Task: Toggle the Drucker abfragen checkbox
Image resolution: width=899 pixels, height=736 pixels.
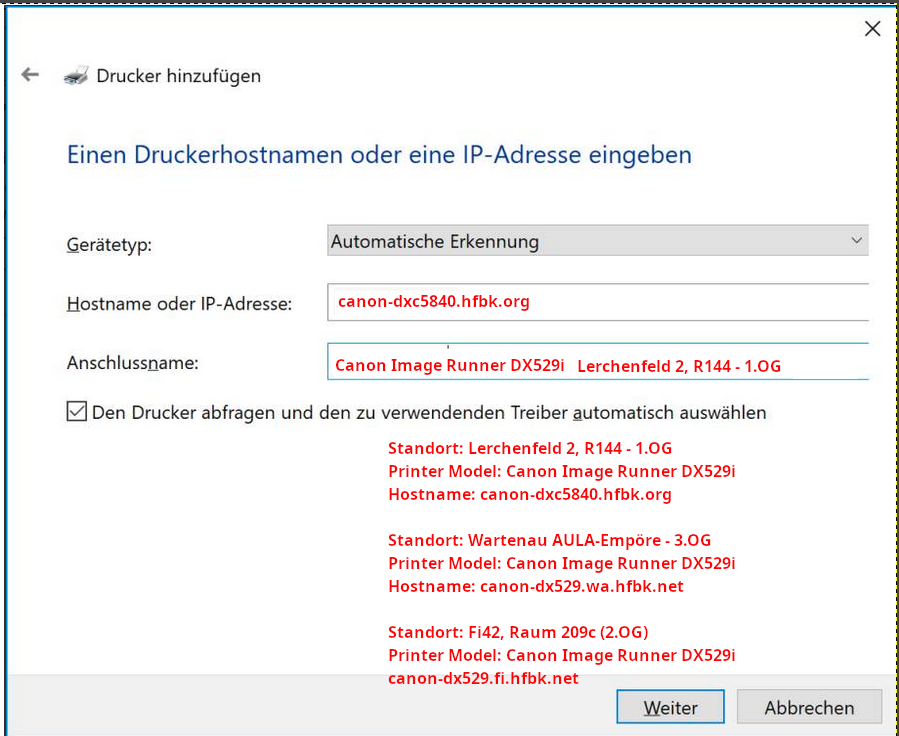Action: click(x=76, y=412)
